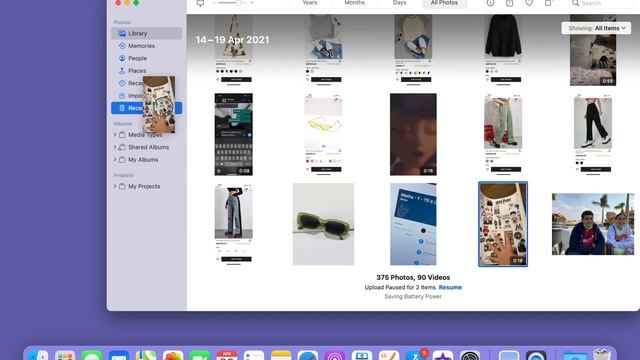Switch to the All Photos tab

(444, 3)
